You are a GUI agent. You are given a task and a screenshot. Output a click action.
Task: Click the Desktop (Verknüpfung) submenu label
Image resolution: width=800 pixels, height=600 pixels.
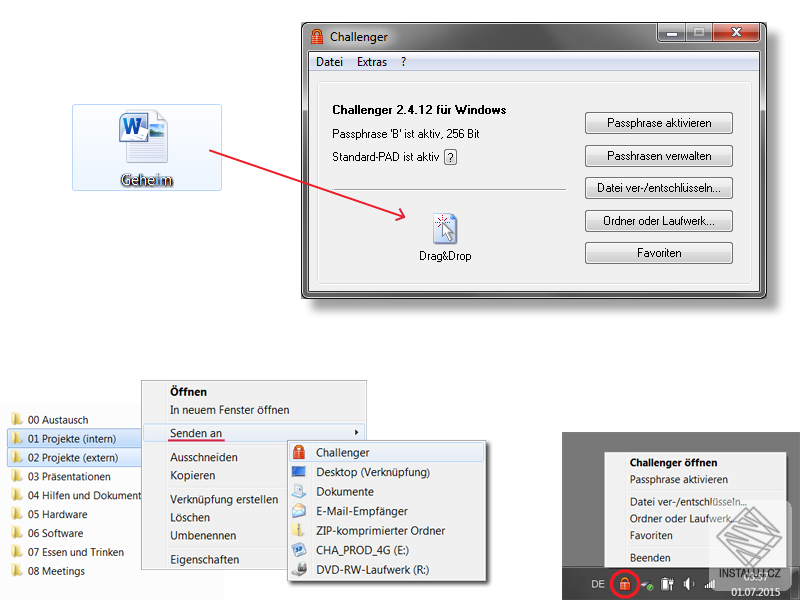(373, 472)
